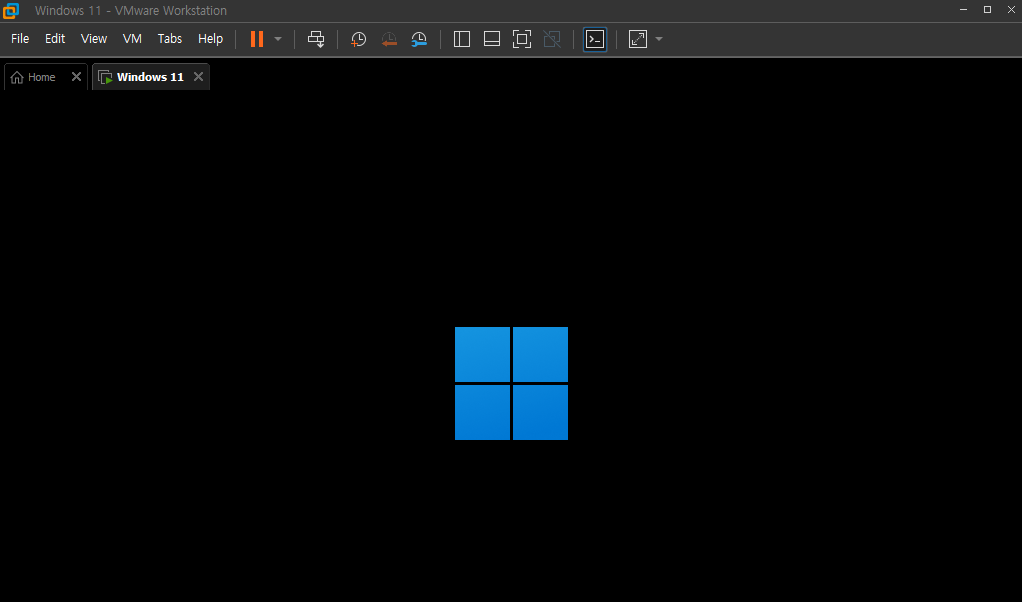Open the File menu

pos(20,39)
